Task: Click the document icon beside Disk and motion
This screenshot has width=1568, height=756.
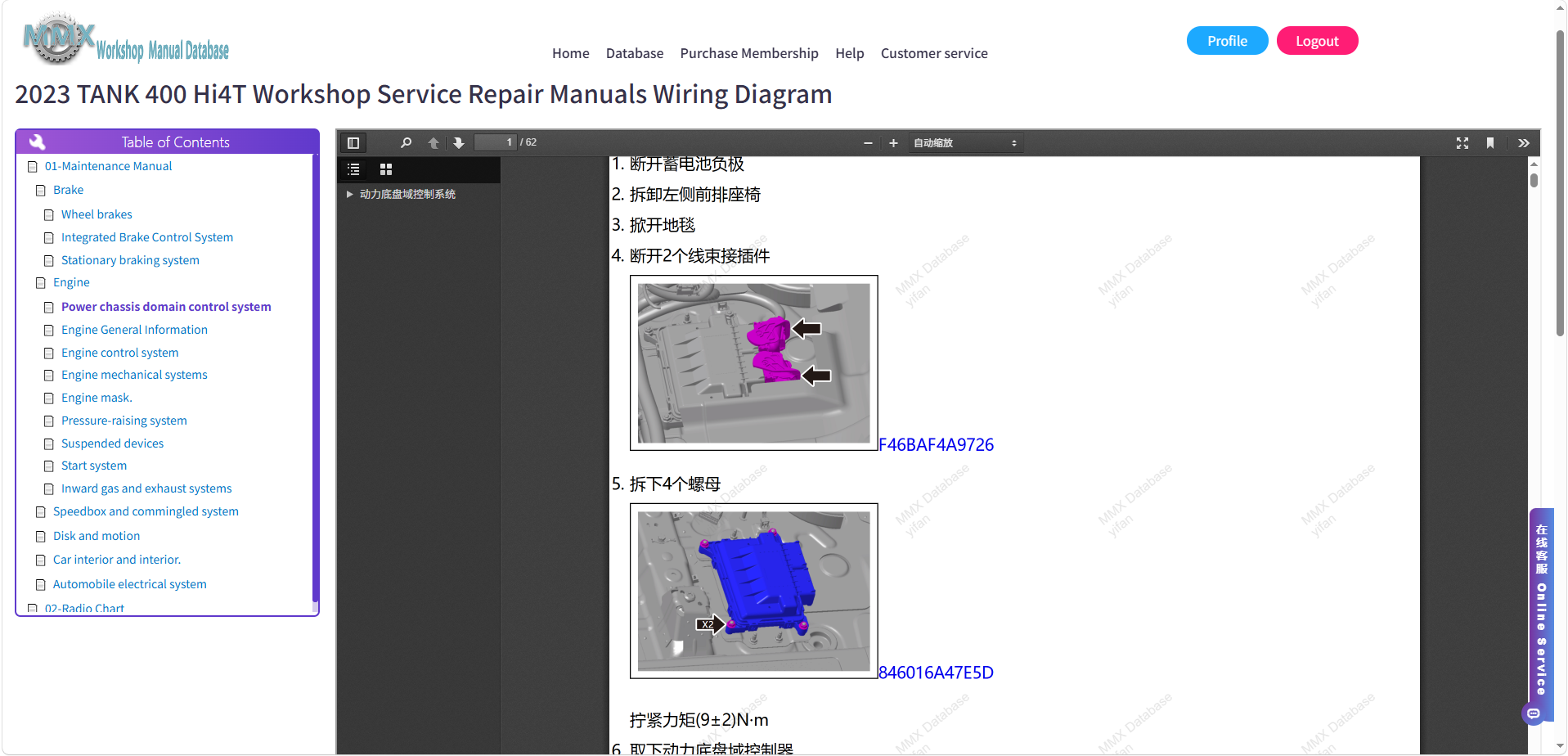Action: coord(41,537)
